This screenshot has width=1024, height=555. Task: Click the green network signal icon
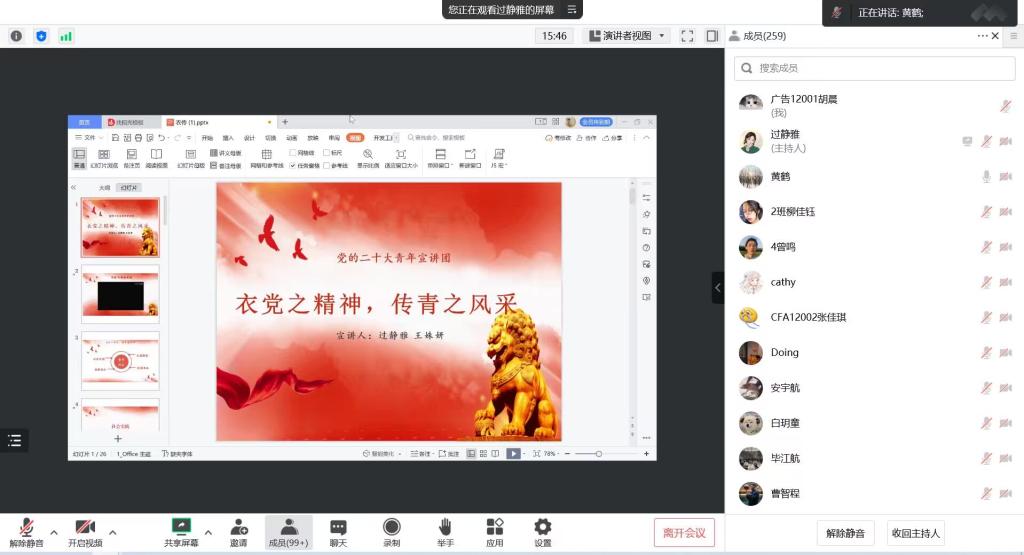pos(66,36)
